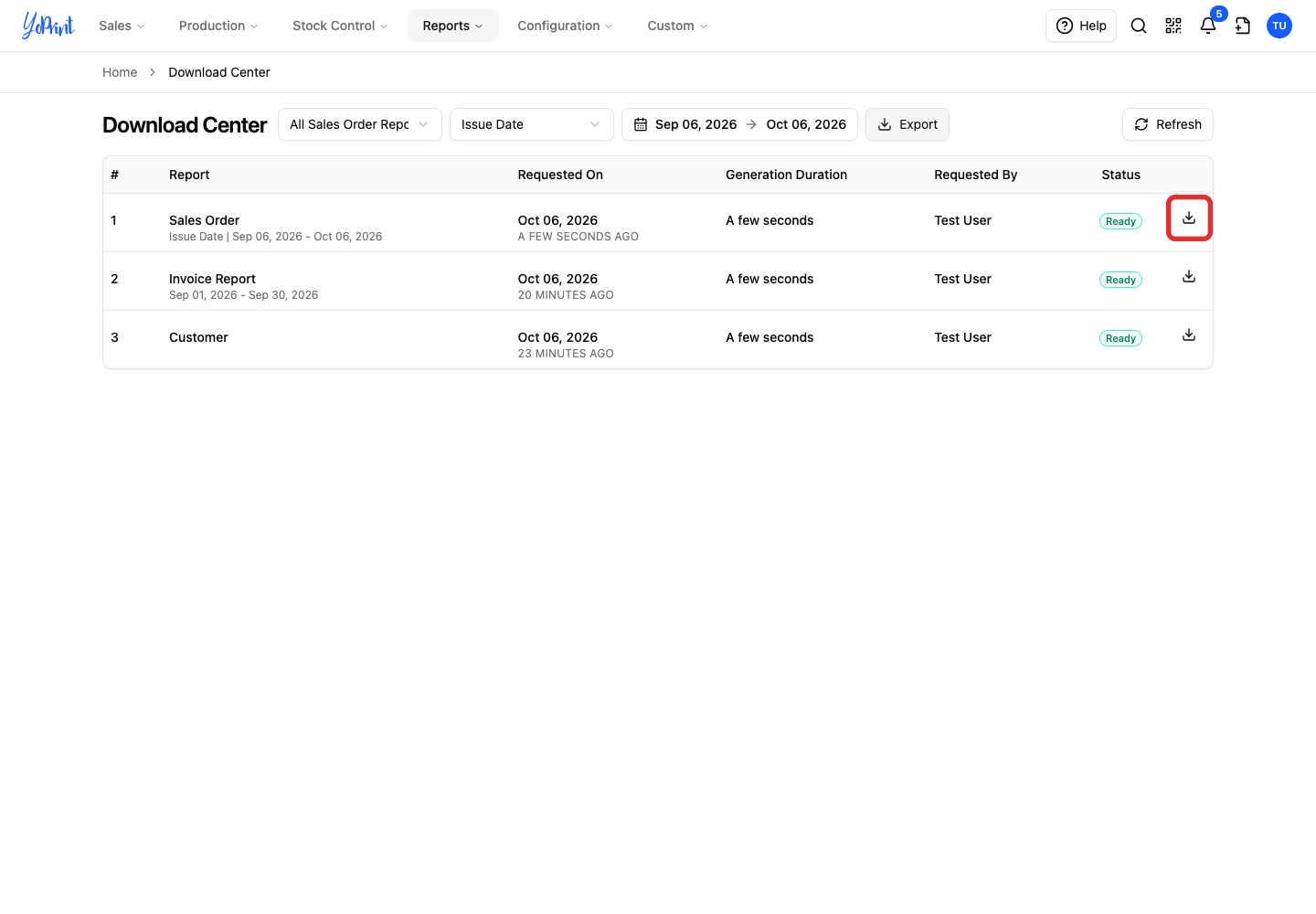This screenshot has width=1316, height=914.
Task: Click the Sales Order report name
Action: pos(205,220)
